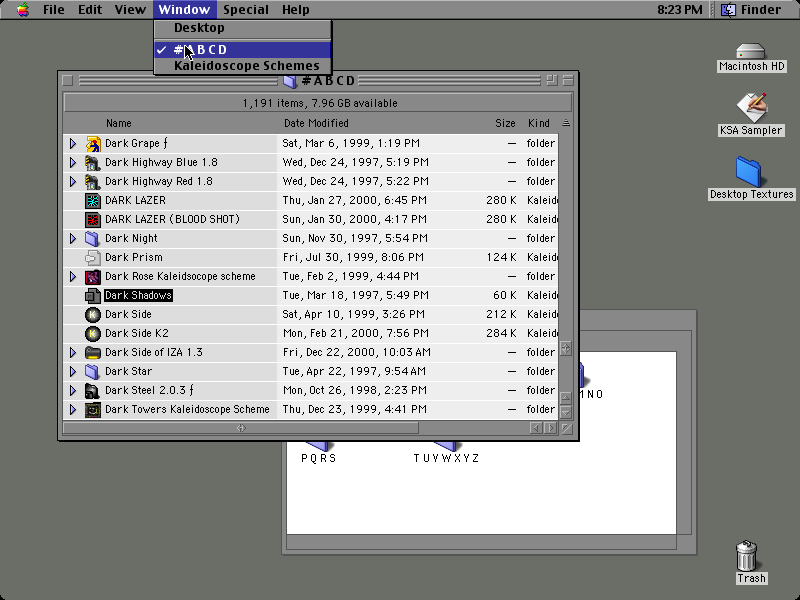Click the horizontal scroll thumb in list window

(x=241, y=428)
